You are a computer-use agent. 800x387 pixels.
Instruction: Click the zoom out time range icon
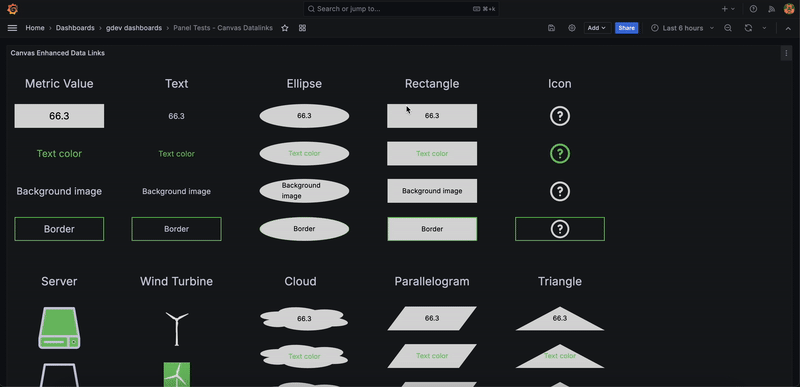[728, 28]
